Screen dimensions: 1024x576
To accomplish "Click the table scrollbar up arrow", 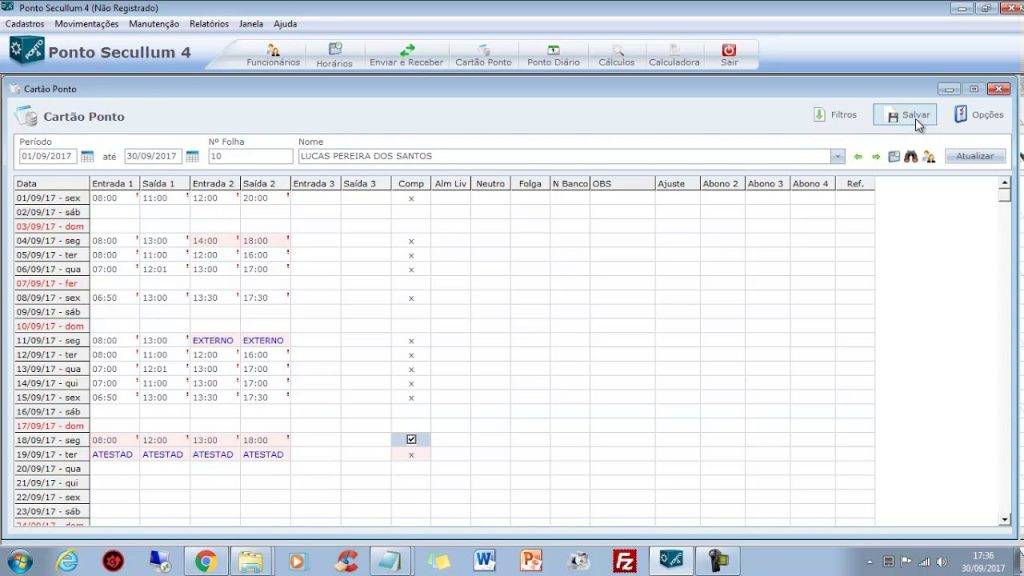I will 1004,184.
